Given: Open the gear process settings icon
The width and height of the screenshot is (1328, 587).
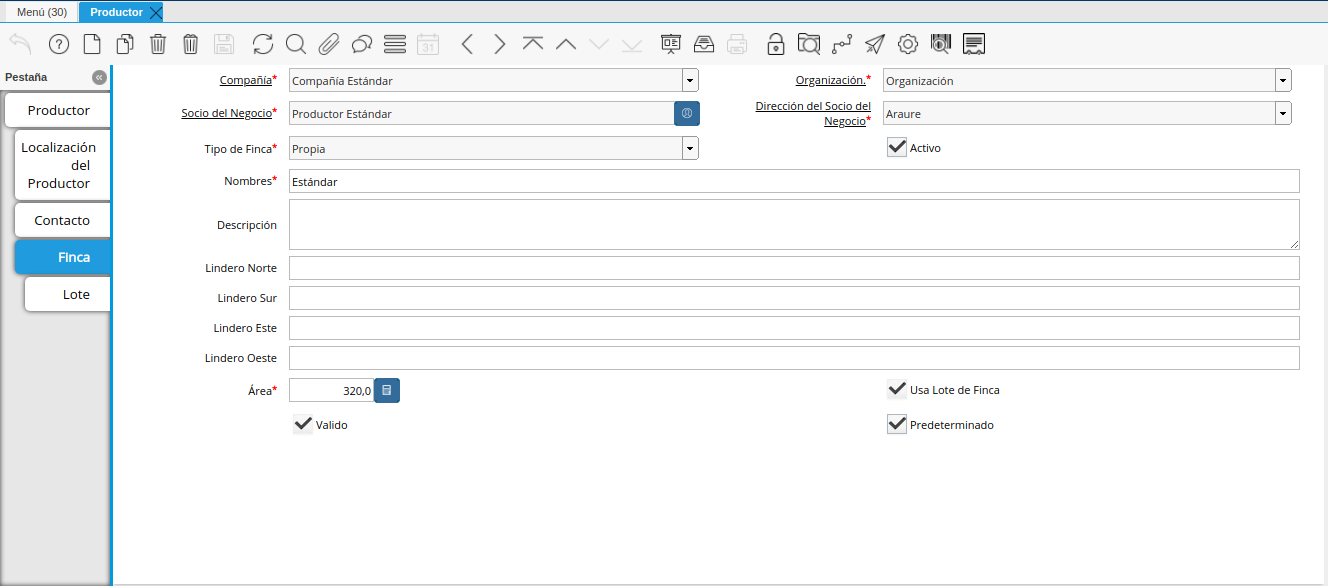Looking at the screenshot, I should tap(908, 44).
